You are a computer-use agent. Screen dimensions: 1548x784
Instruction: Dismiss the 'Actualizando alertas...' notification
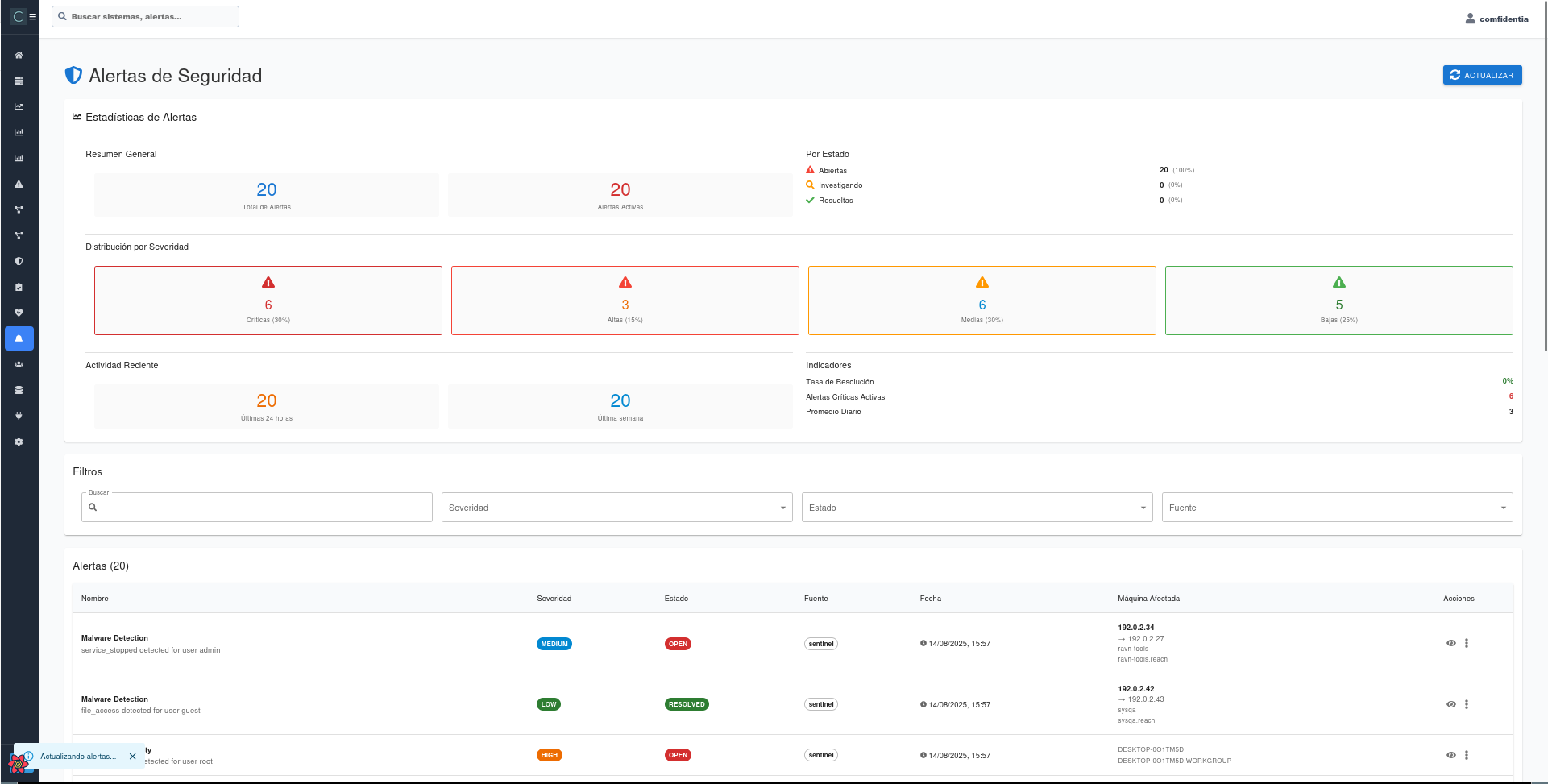(133, 757)
